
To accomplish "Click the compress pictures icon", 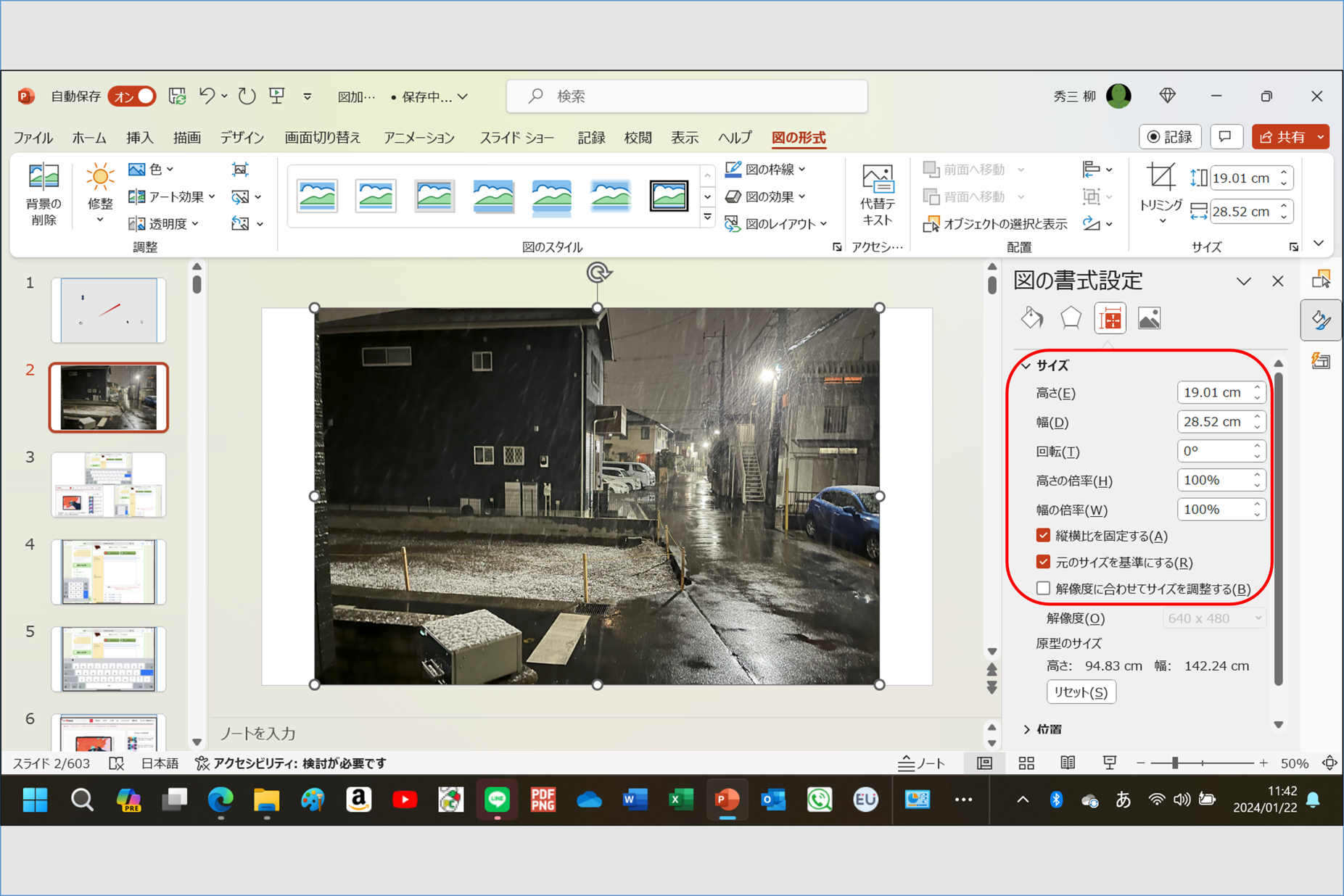I will tap(240, 170).
